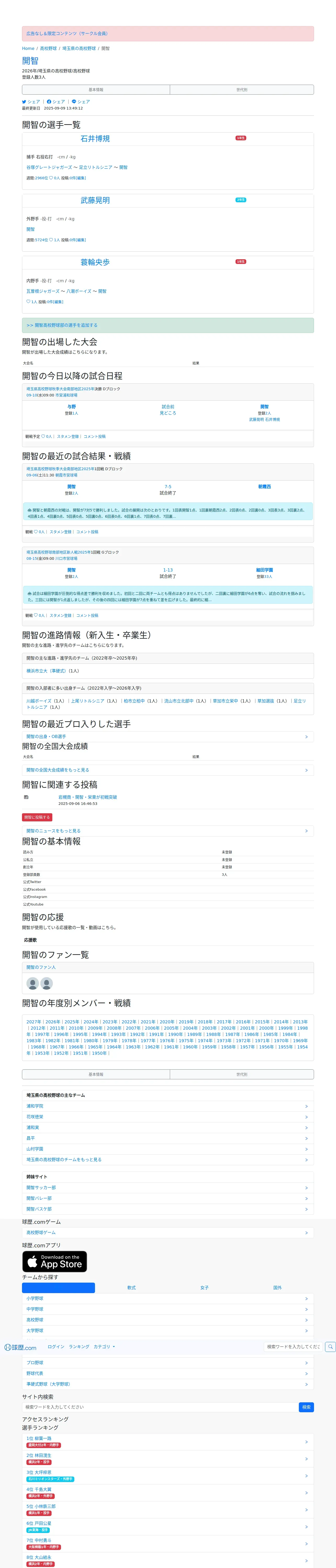Click the 開智に投稿する button
Screen dimensions: 336x1568
(37, 817)
